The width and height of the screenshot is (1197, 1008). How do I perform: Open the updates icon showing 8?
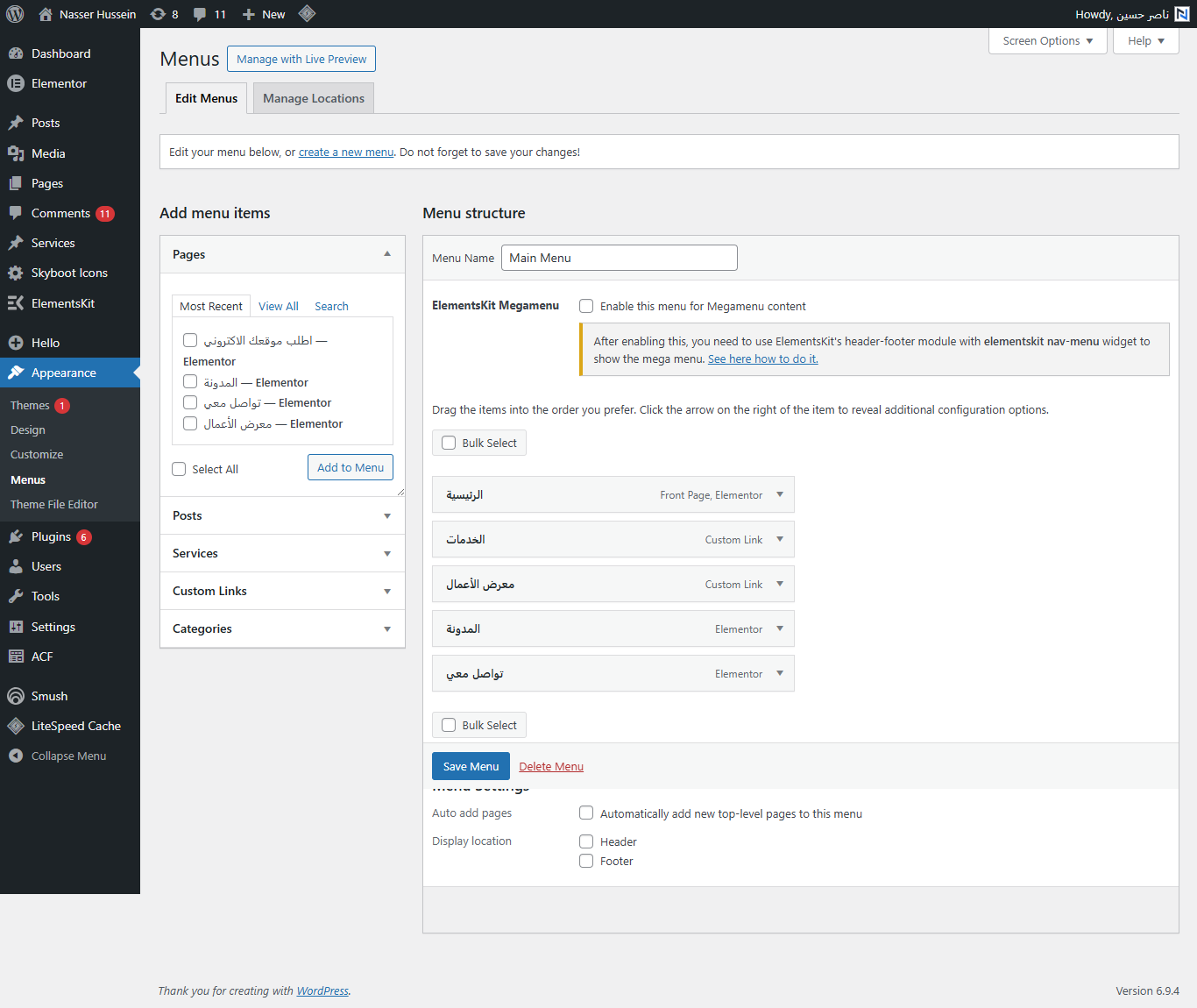click(158, 14)
